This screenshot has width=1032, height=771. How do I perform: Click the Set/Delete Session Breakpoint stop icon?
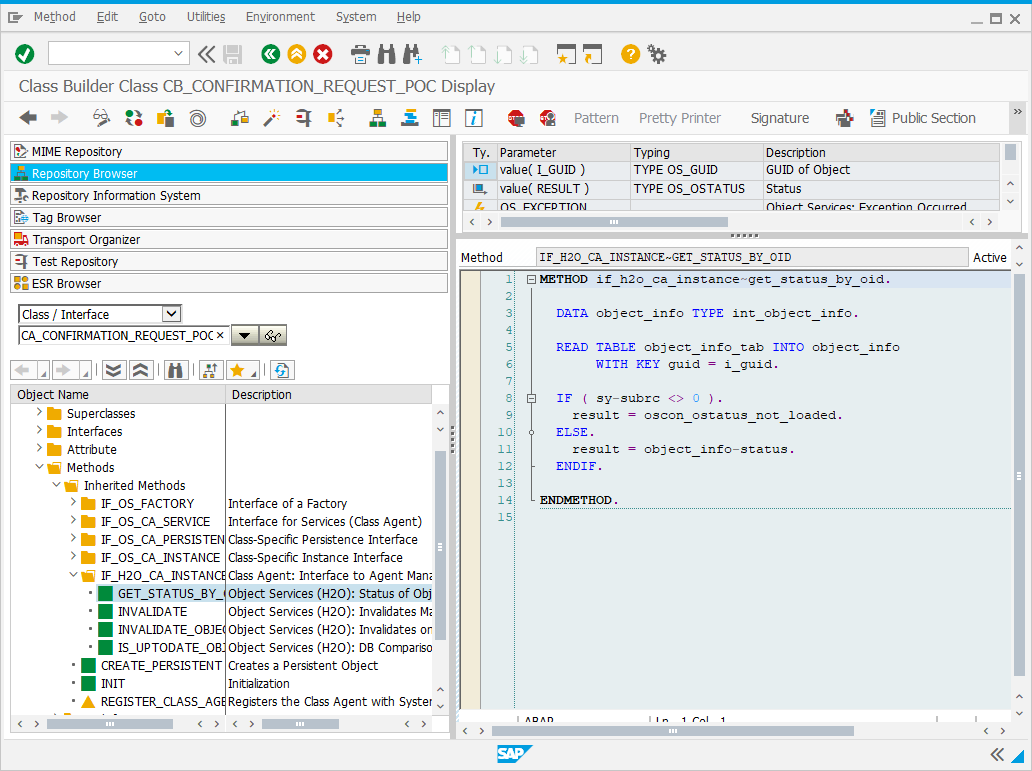click(516, 118)
